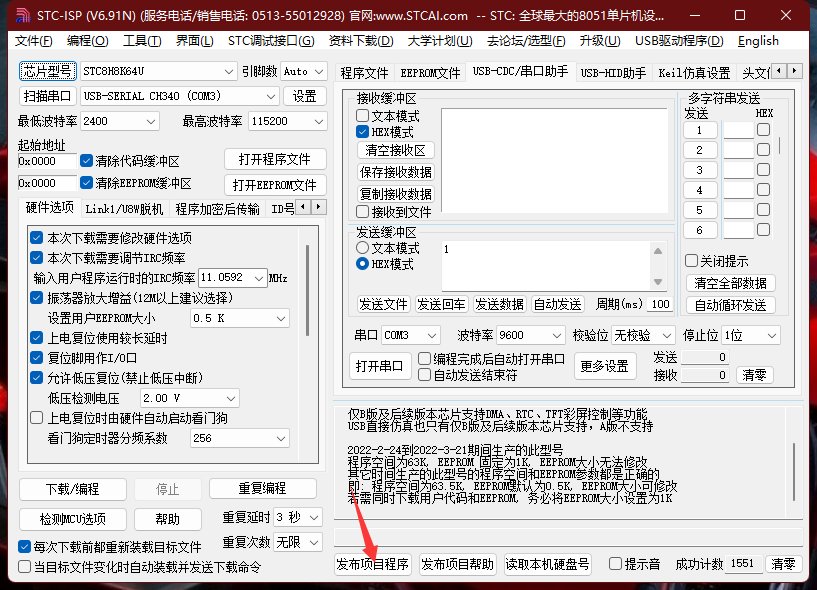Toggle the 关闭提示 checkbox

click(x=691, y=261)
